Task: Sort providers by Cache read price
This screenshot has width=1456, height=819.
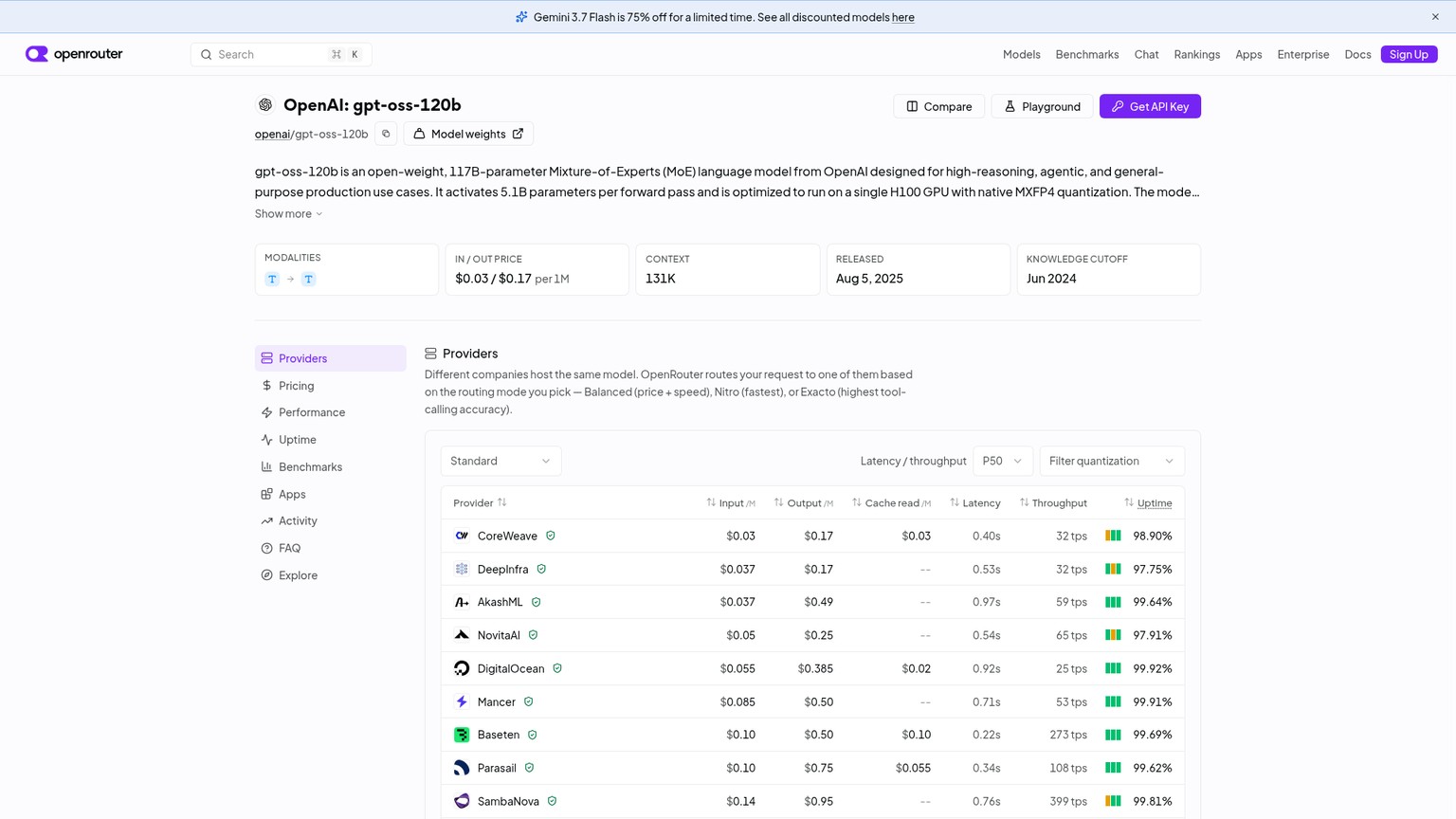Action: tap(892, 502)
